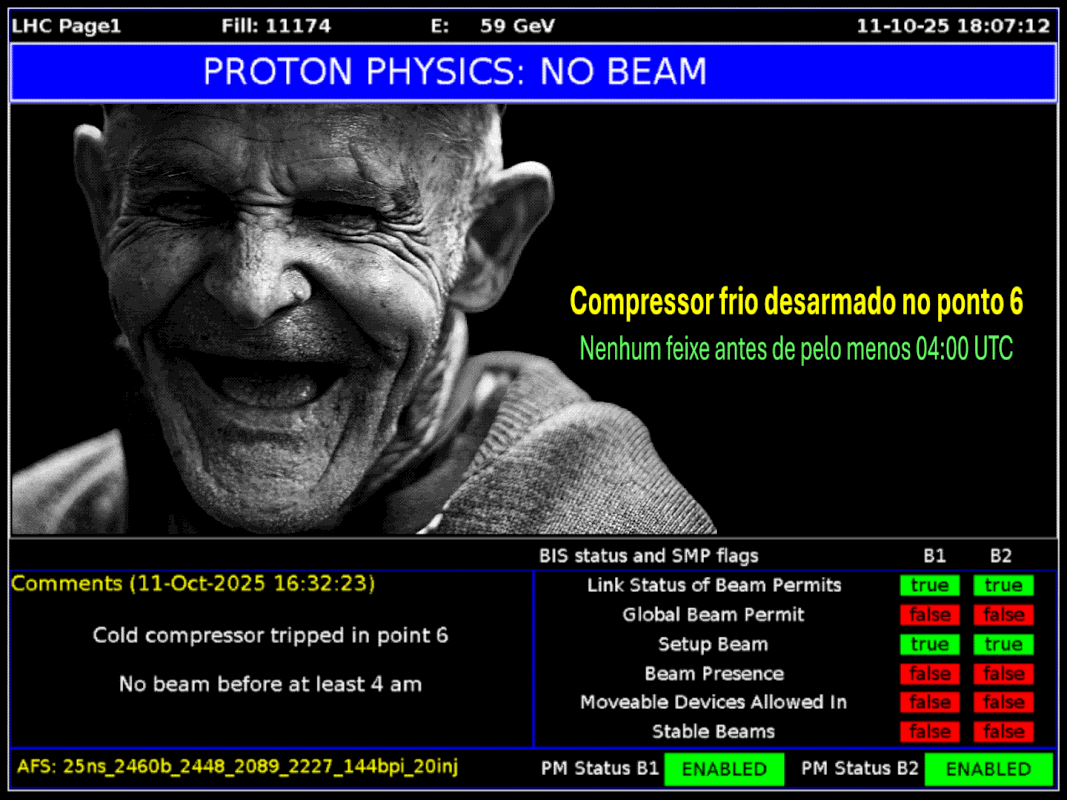The height and width of the screenshot is (800, 1067).
Task: Click the B2 Stable Beams false indicator
Action: click(1003, 732)
